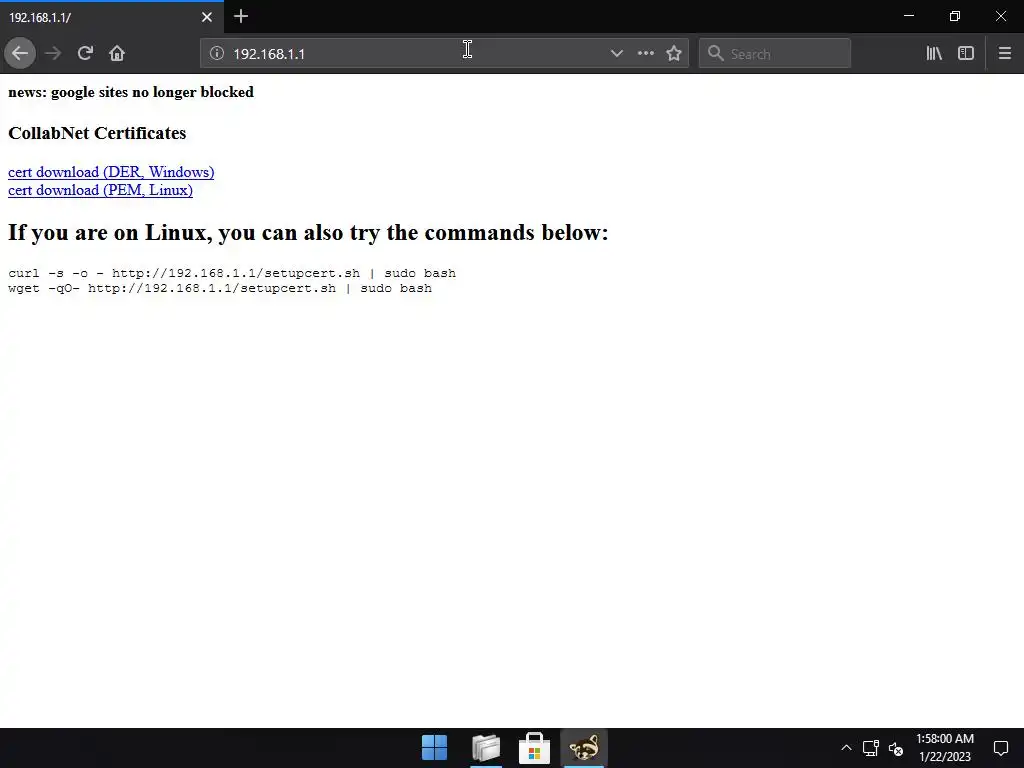This screenshot has height=768, width=1024.
Task: Show site information for 192.168.1.1
Action: coord(217,54)
